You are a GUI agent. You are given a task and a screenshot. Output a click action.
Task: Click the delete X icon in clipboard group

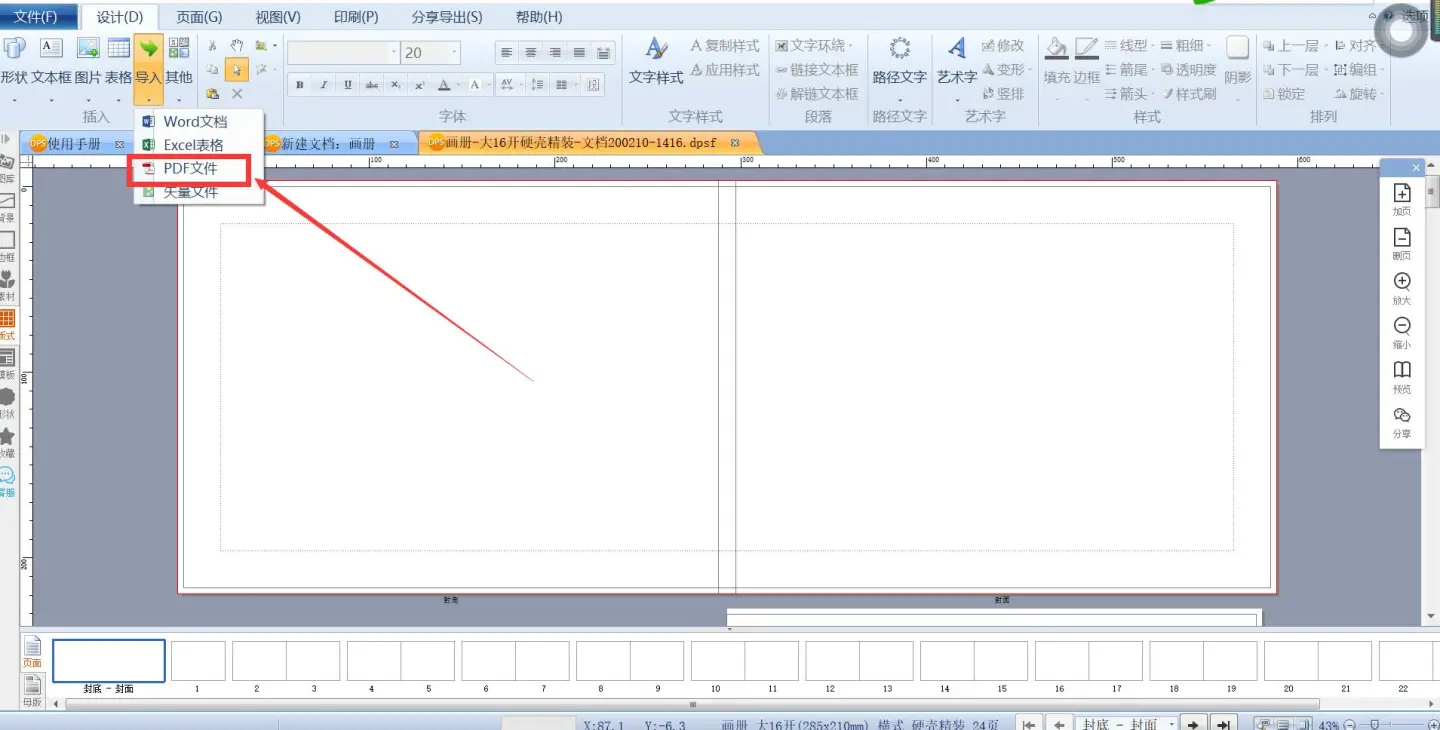tap(237, 94)
